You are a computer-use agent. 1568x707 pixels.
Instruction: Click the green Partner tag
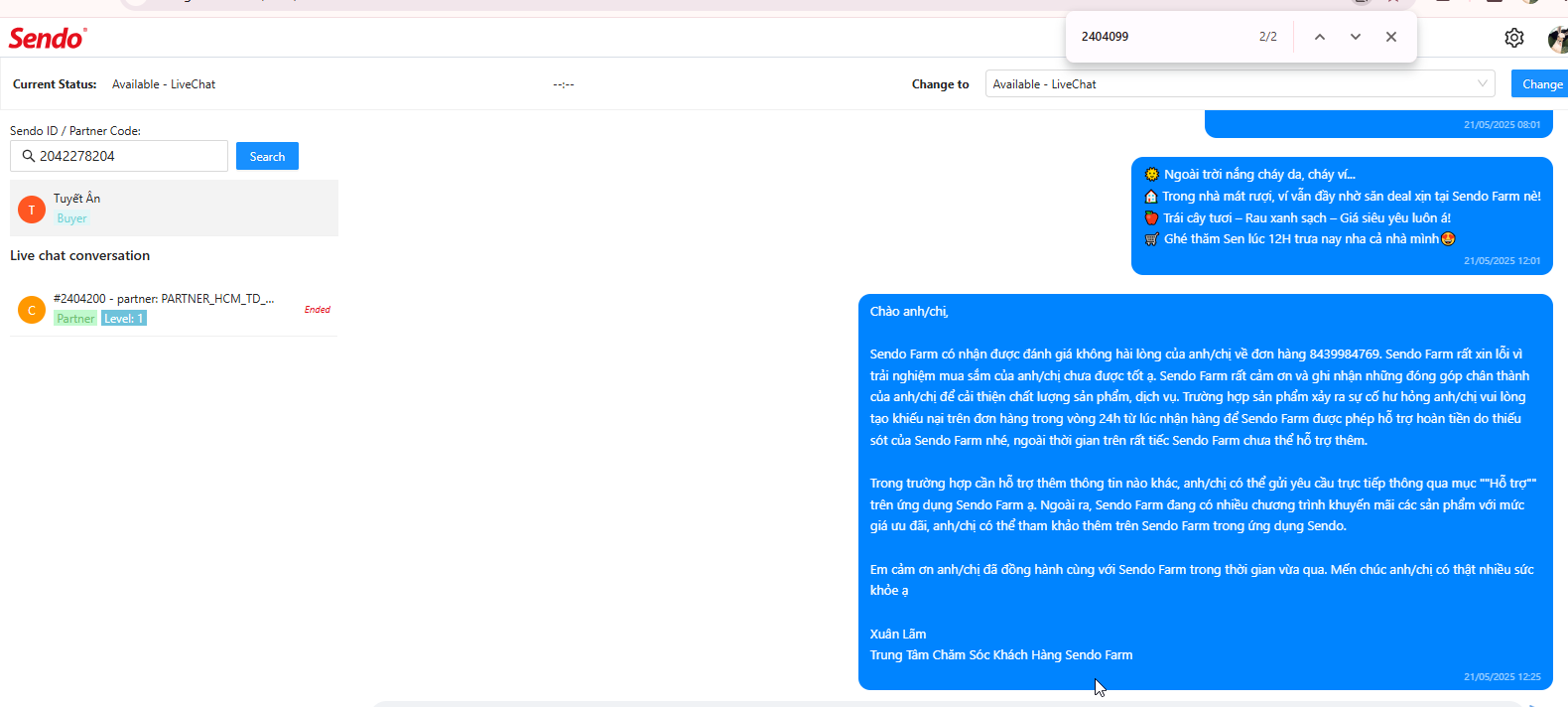tap(75, 319)
